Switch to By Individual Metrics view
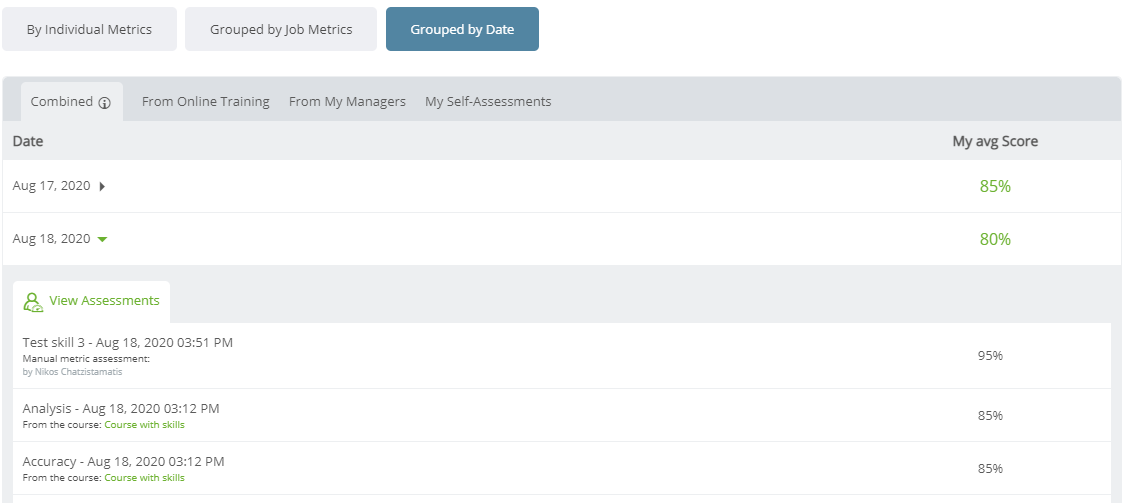Screen dimensions: 1127x503 click(89, 29)
